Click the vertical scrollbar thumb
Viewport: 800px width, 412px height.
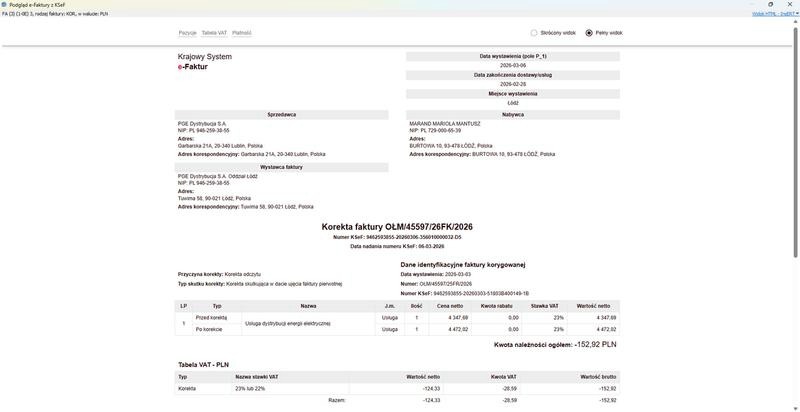pyautogui.click(x=796, y=143)
